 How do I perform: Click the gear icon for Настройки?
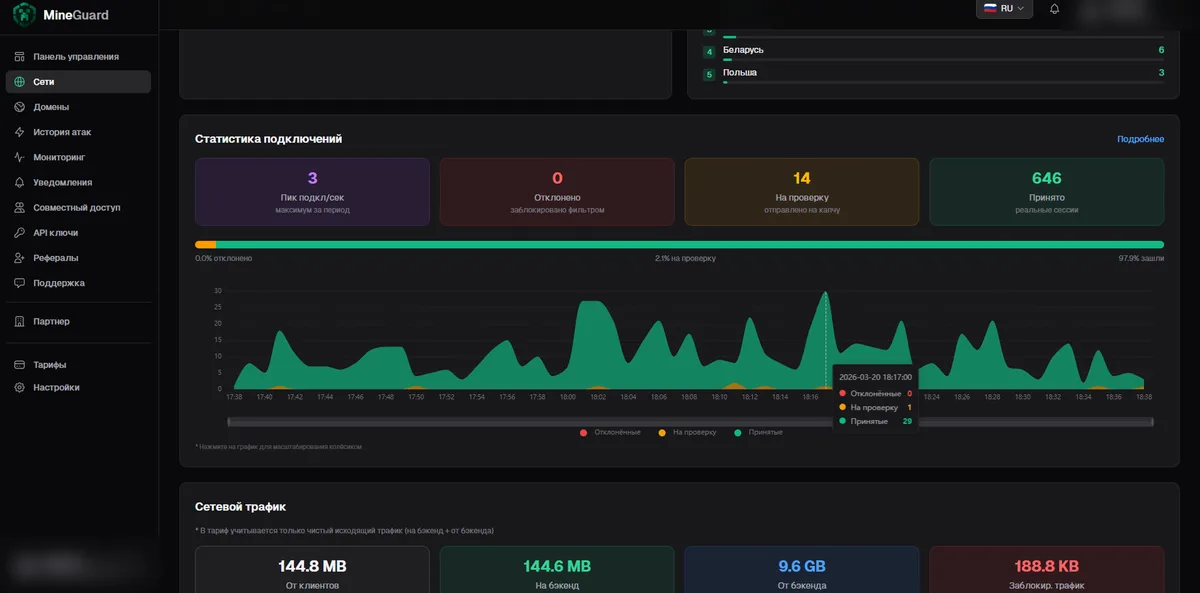pos(20,387)
